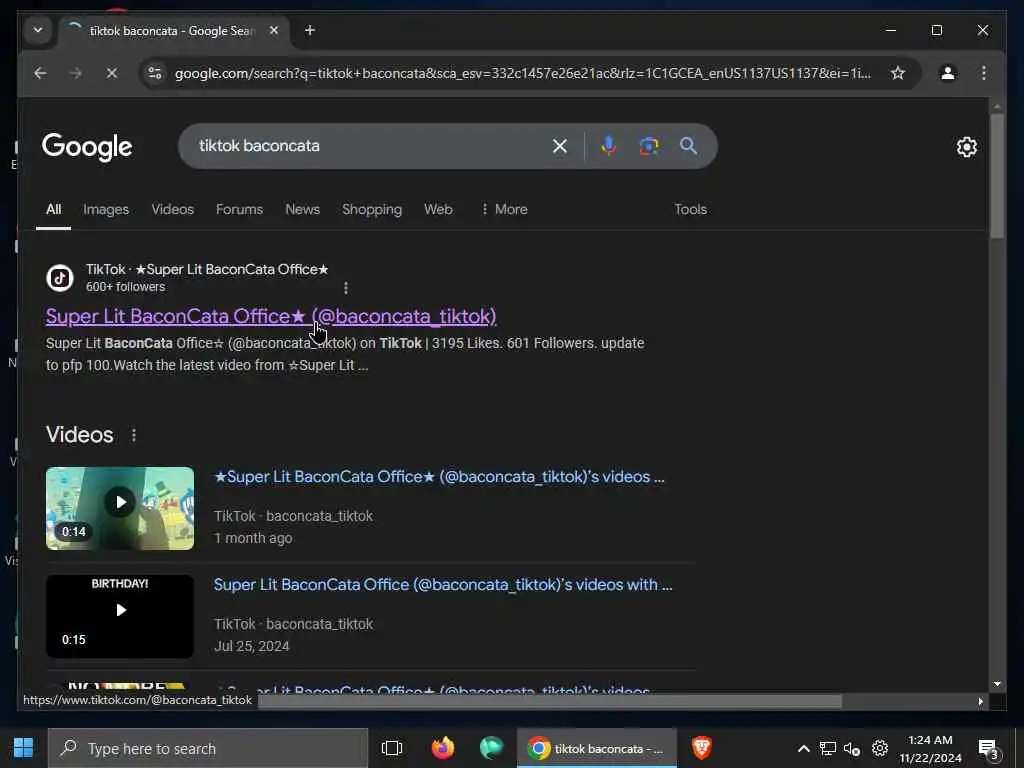The image size is (1024, 768).
Task: Open the first result's three-dot options
Action: tap(345, 287)
